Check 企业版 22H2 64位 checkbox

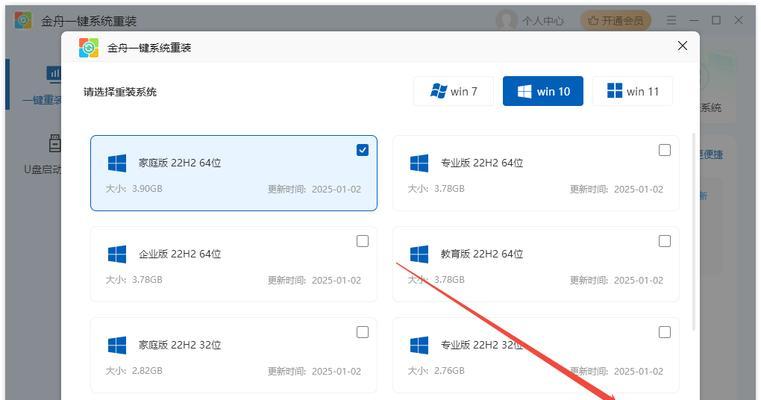362,241
